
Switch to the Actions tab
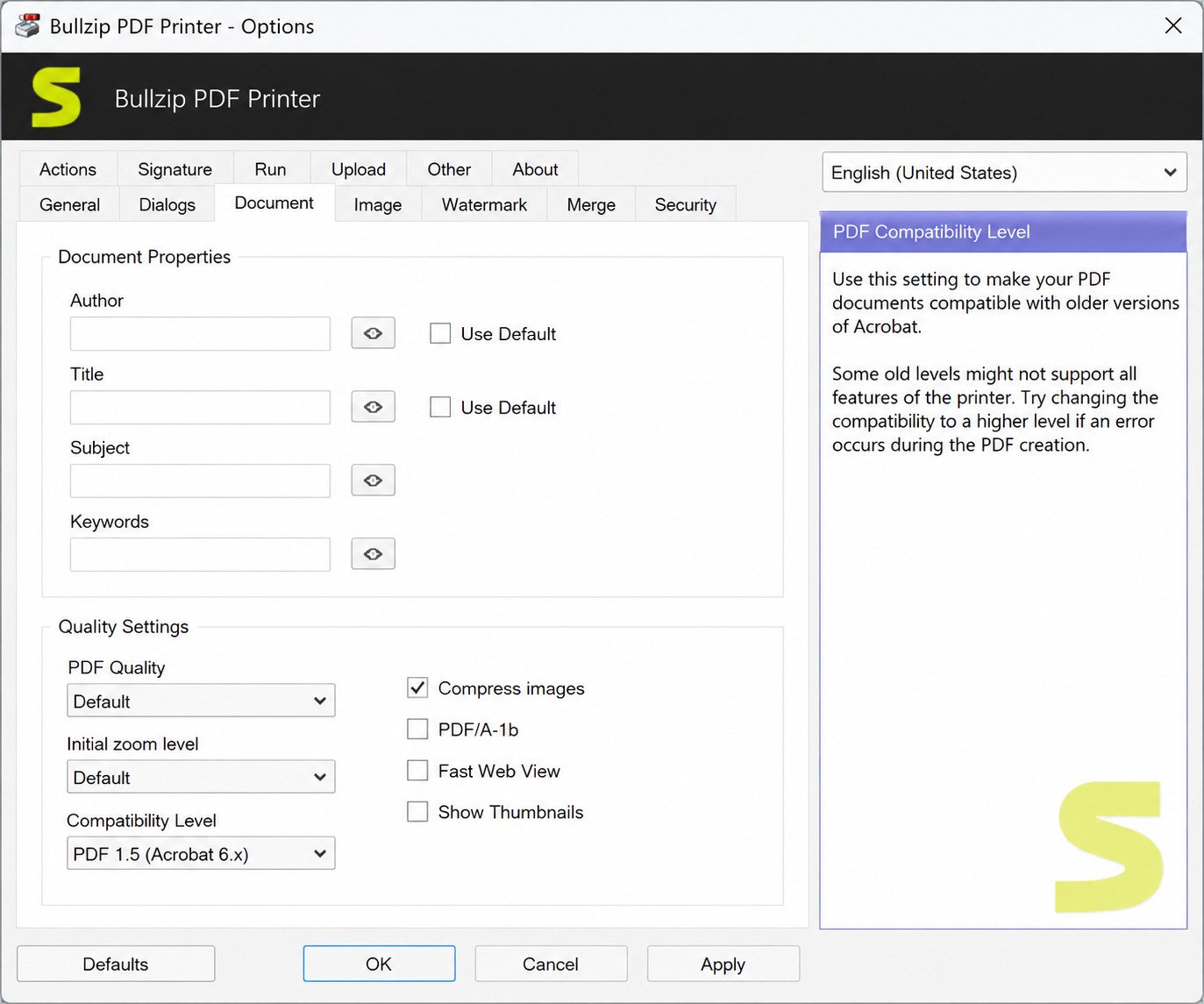tap(68, 169)
